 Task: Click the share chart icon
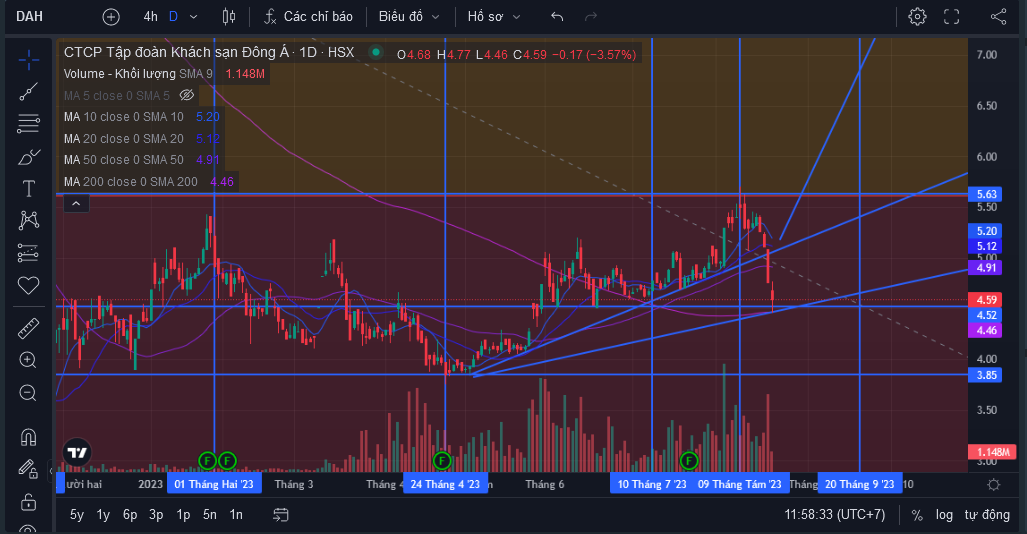point(998,16)
